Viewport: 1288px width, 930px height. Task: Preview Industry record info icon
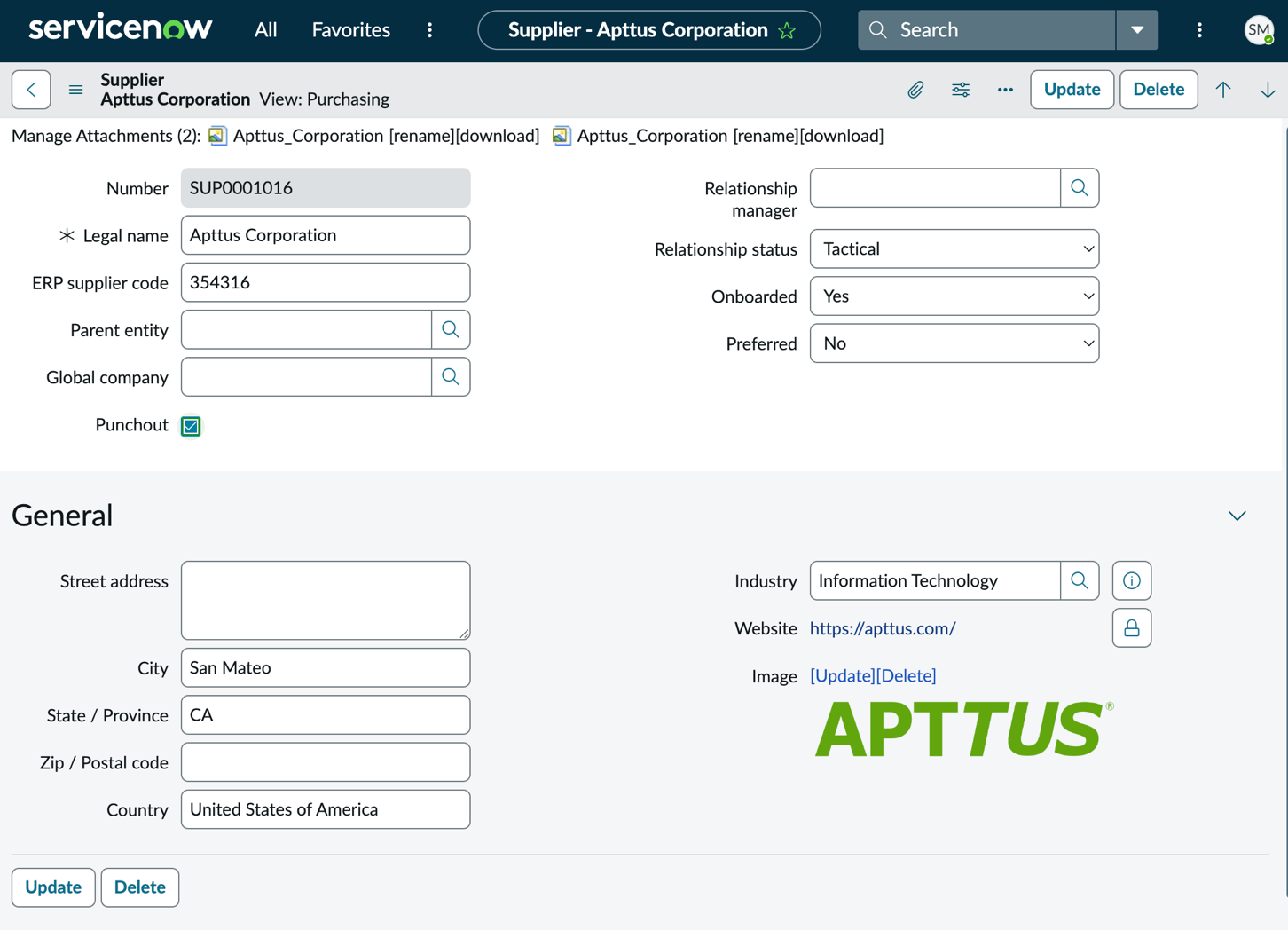click(x=1132, y=580)
